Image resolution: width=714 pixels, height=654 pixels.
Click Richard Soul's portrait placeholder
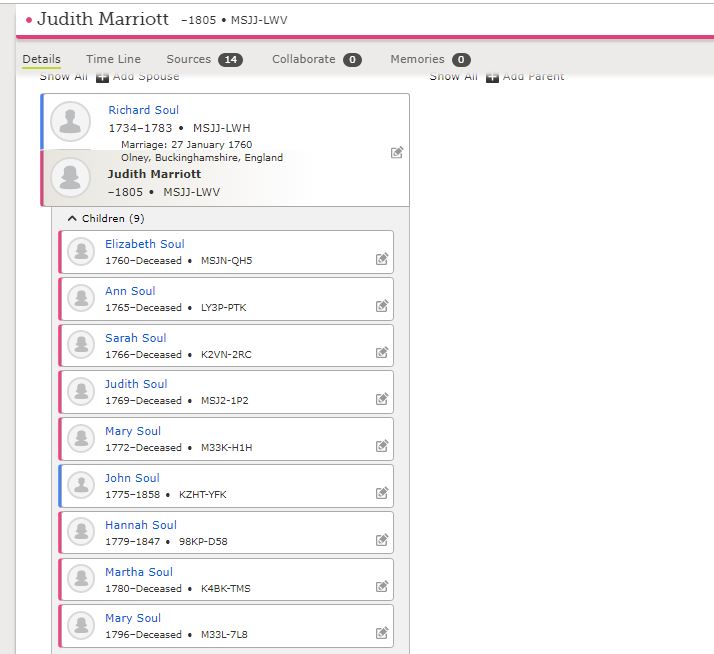tap(70, 122)
